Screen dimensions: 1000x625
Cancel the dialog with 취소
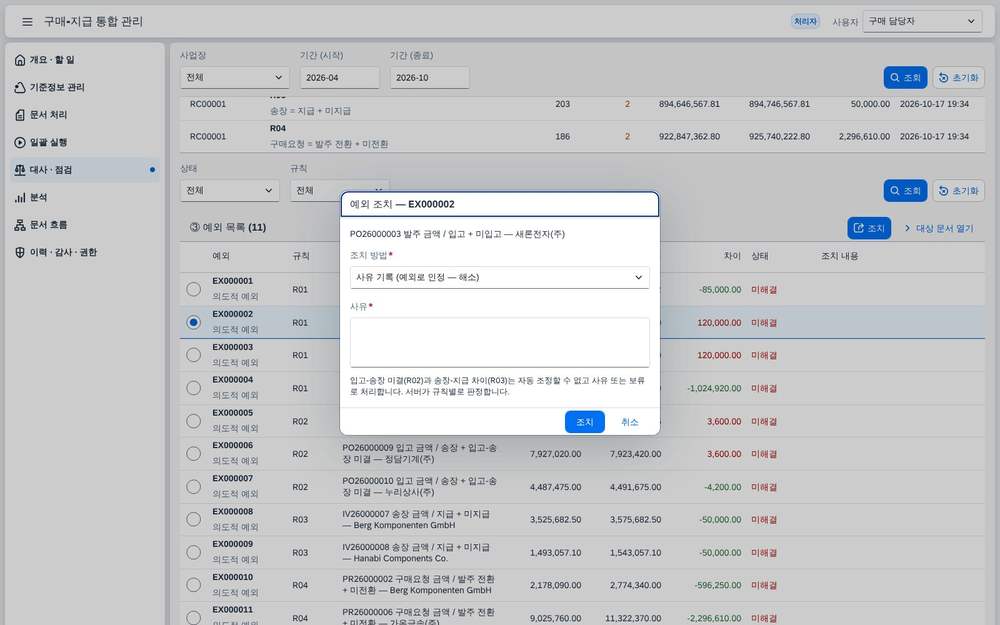(x=629, y=422)
